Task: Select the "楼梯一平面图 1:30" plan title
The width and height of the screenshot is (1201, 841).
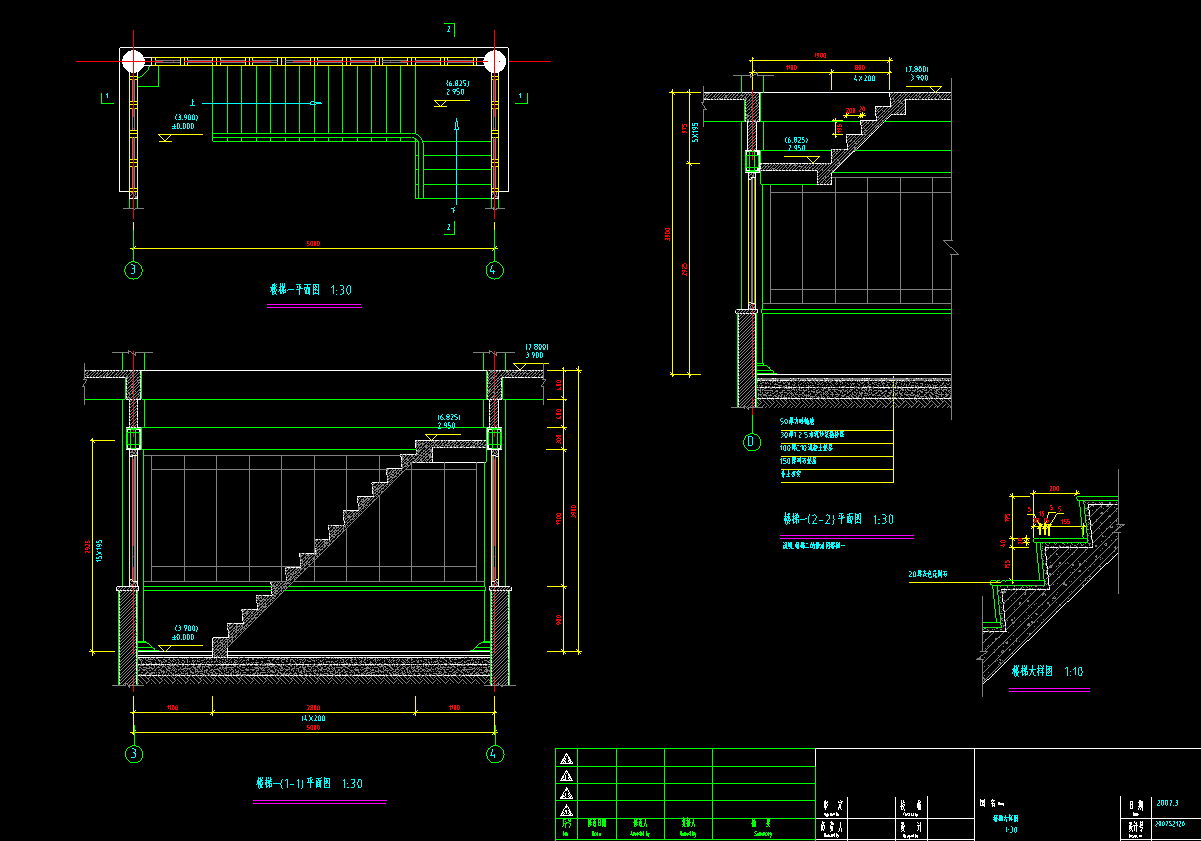Action: (x=311, y=290)
